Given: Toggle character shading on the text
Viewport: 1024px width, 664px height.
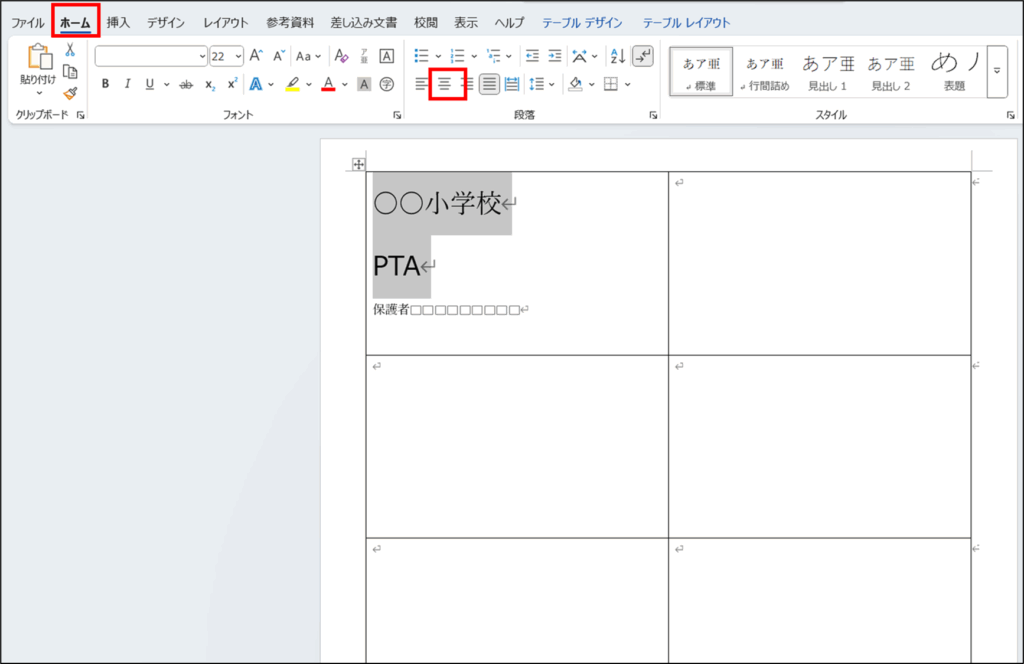Looking at the screenshot, I should point(364,84).
